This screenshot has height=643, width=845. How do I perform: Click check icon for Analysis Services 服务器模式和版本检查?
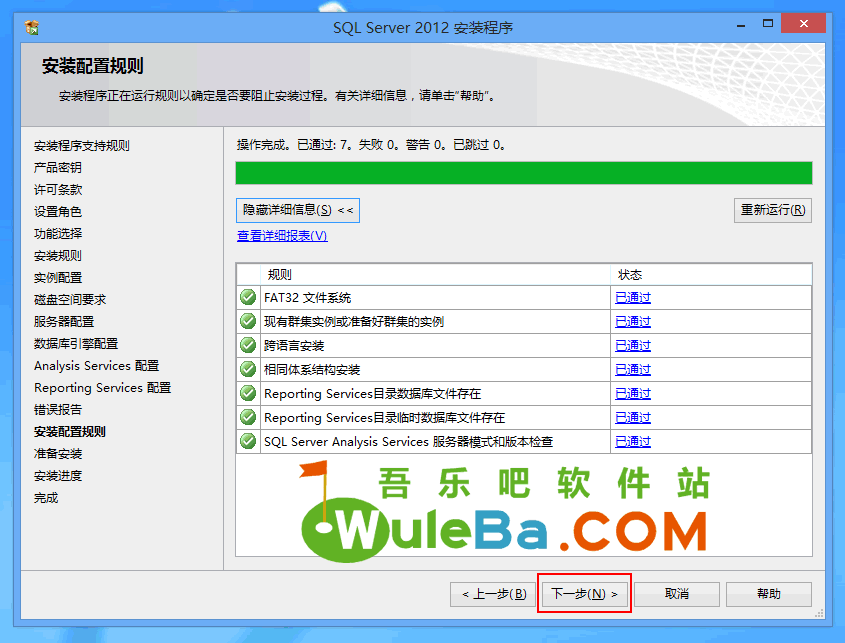click(x=248, y=441)
